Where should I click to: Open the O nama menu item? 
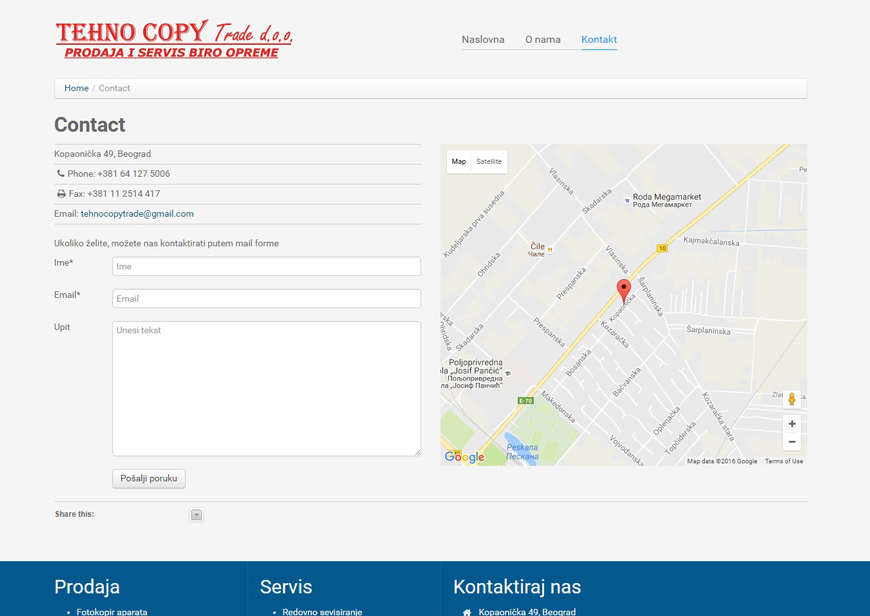point(543,40)
